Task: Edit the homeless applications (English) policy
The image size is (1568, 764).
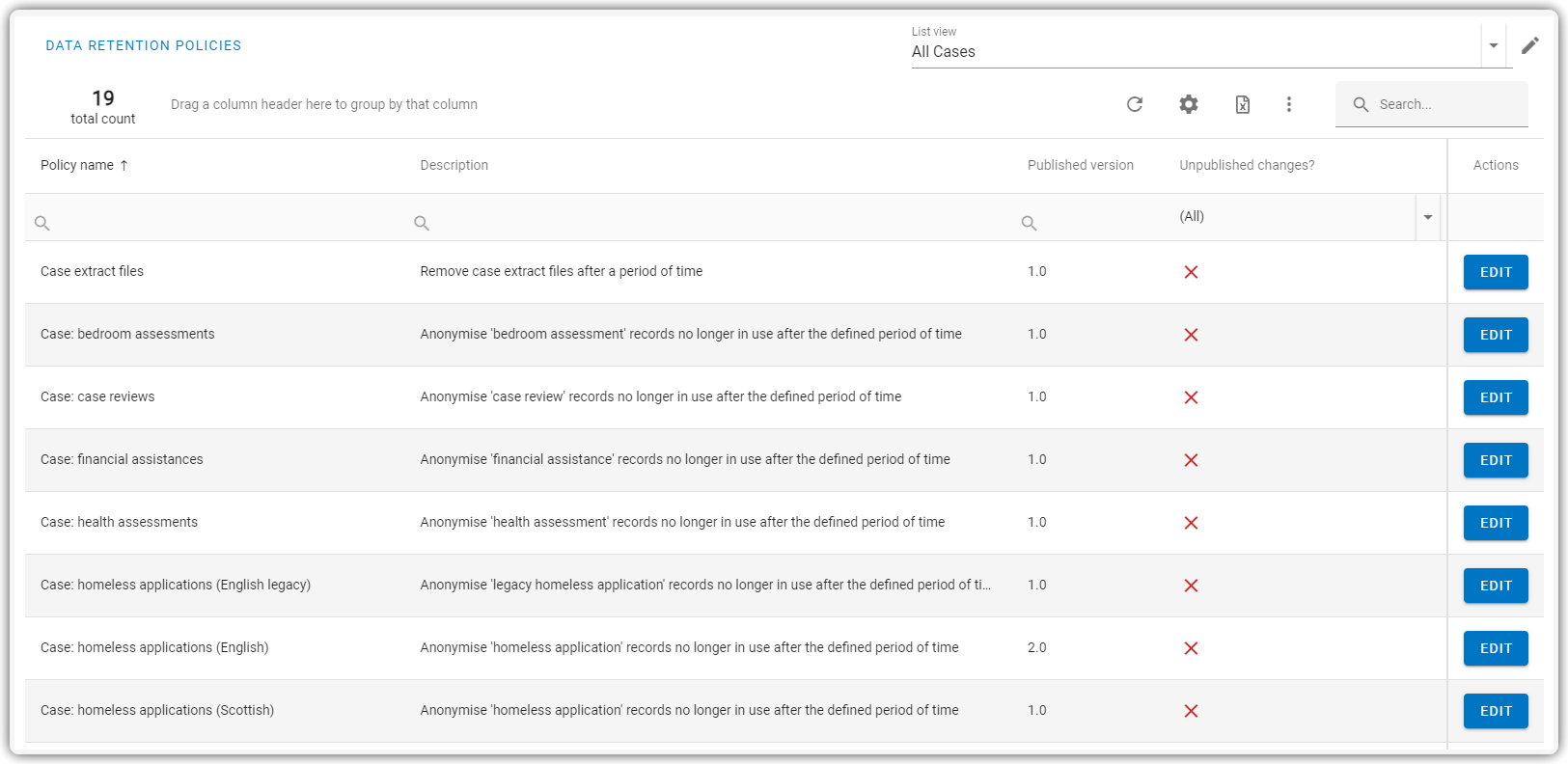Action: tap(1496, 648)
